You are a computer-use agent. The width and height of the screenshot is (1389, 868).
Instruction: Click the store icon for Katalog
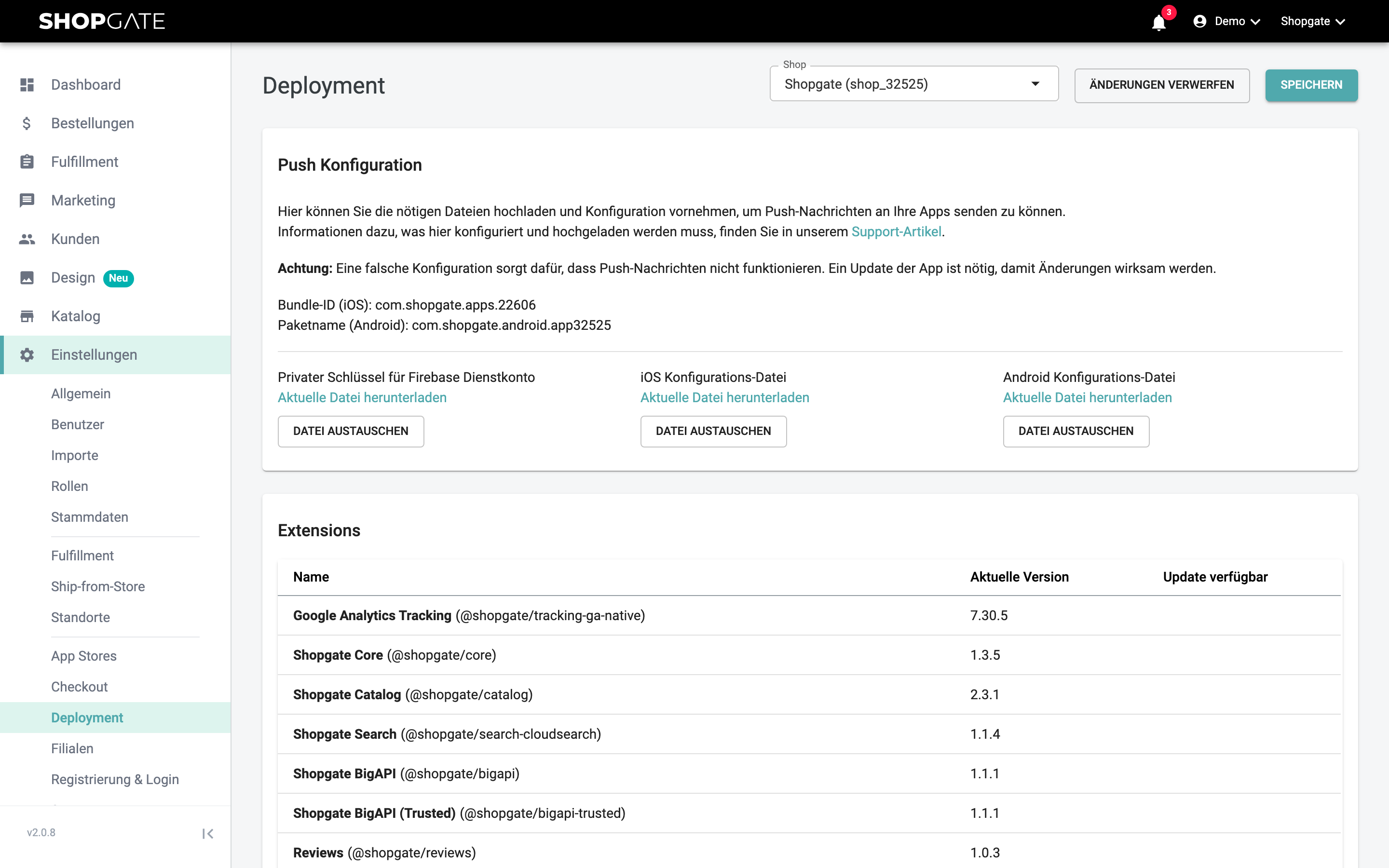click(27, 316)
